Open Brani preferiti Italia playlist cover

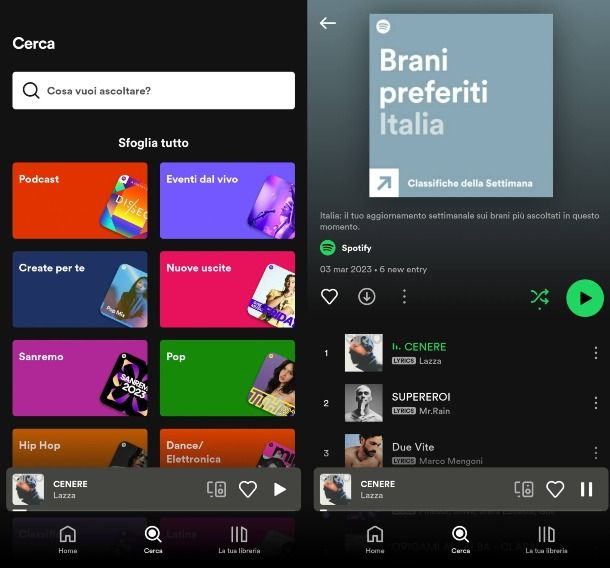[x=461, y=105]
